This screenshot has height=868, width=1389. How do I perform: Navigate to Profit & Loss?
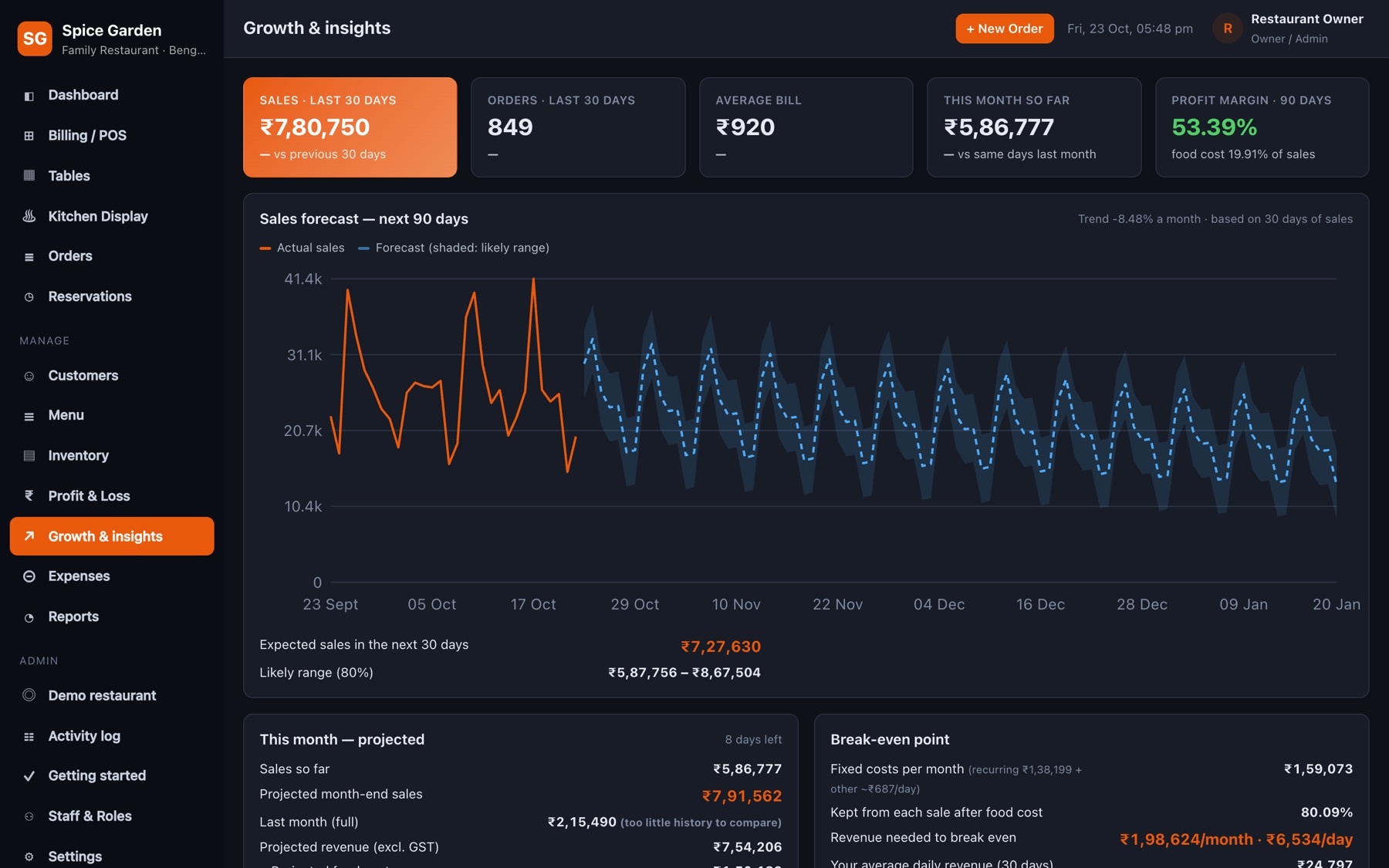[112, 496]
